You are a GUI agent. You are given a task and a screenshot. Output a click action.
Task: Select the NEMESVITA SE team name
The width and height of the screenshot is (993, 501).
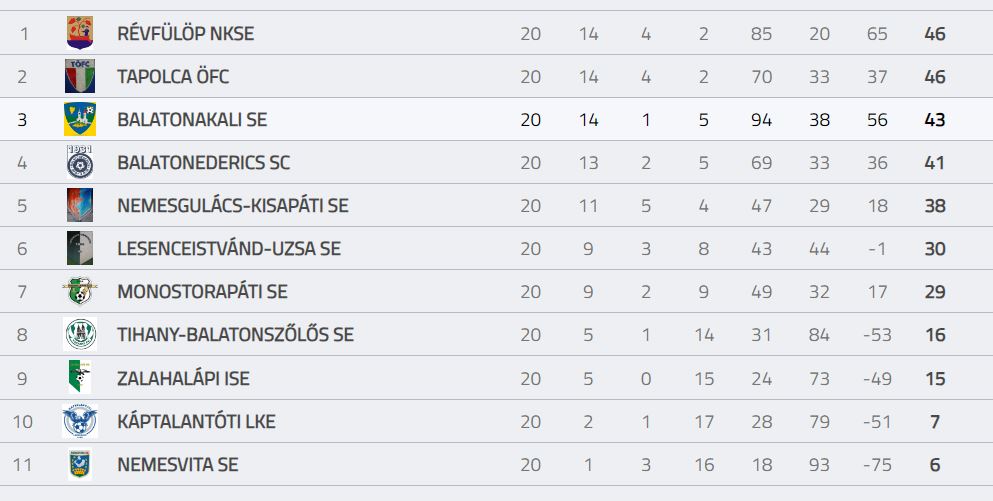point(178,465)
